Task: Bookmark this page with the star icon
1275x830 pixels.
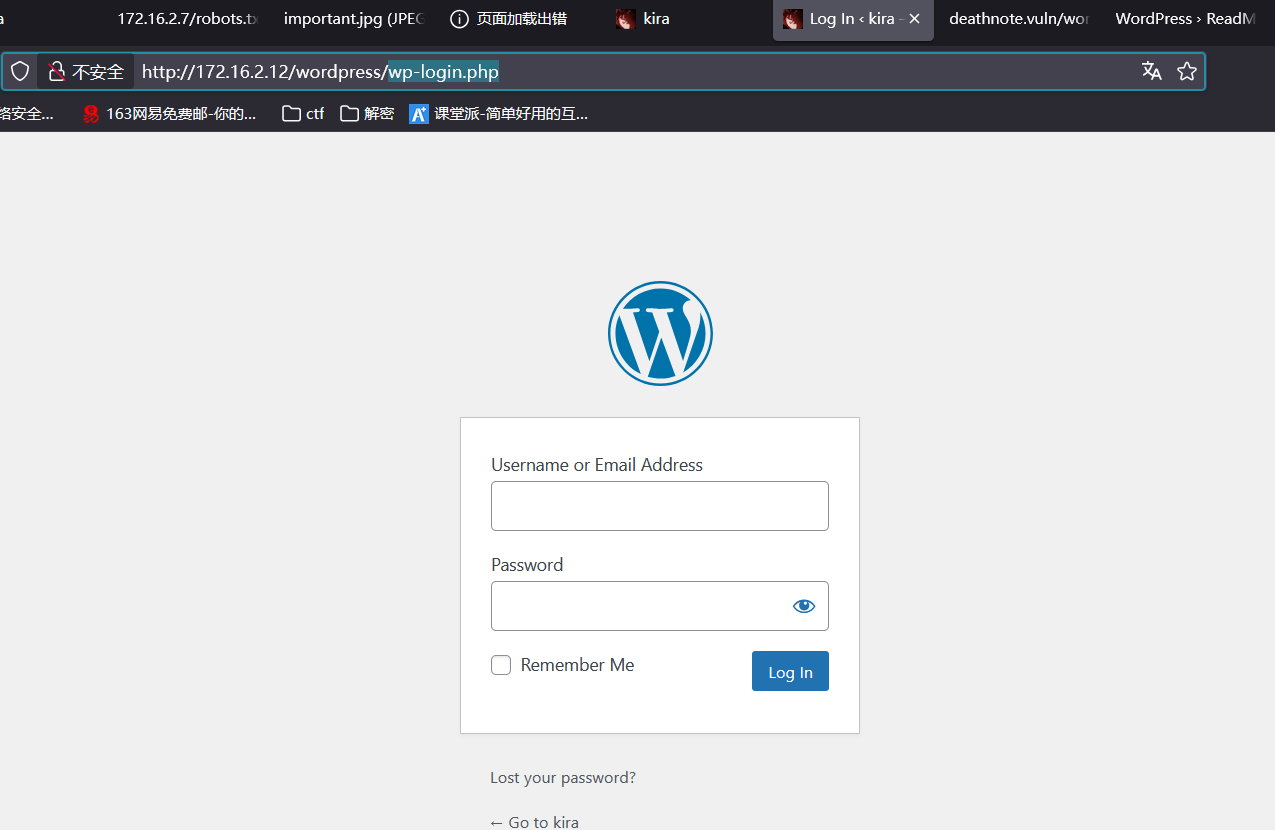Action: pyautogui.click(x=1187, y=71)
